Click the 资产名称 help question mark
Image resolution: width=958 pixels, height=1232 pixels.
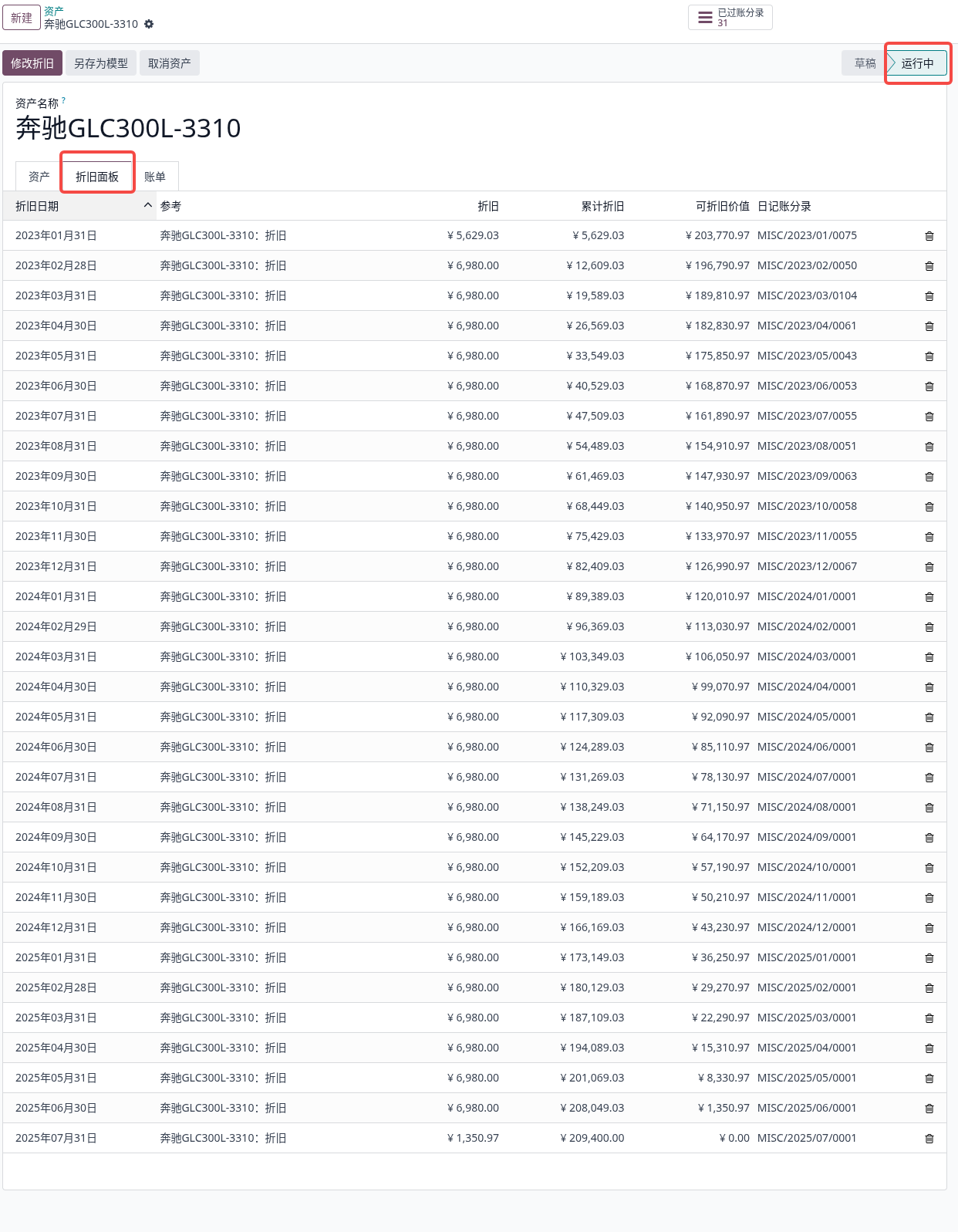(63, 100)
